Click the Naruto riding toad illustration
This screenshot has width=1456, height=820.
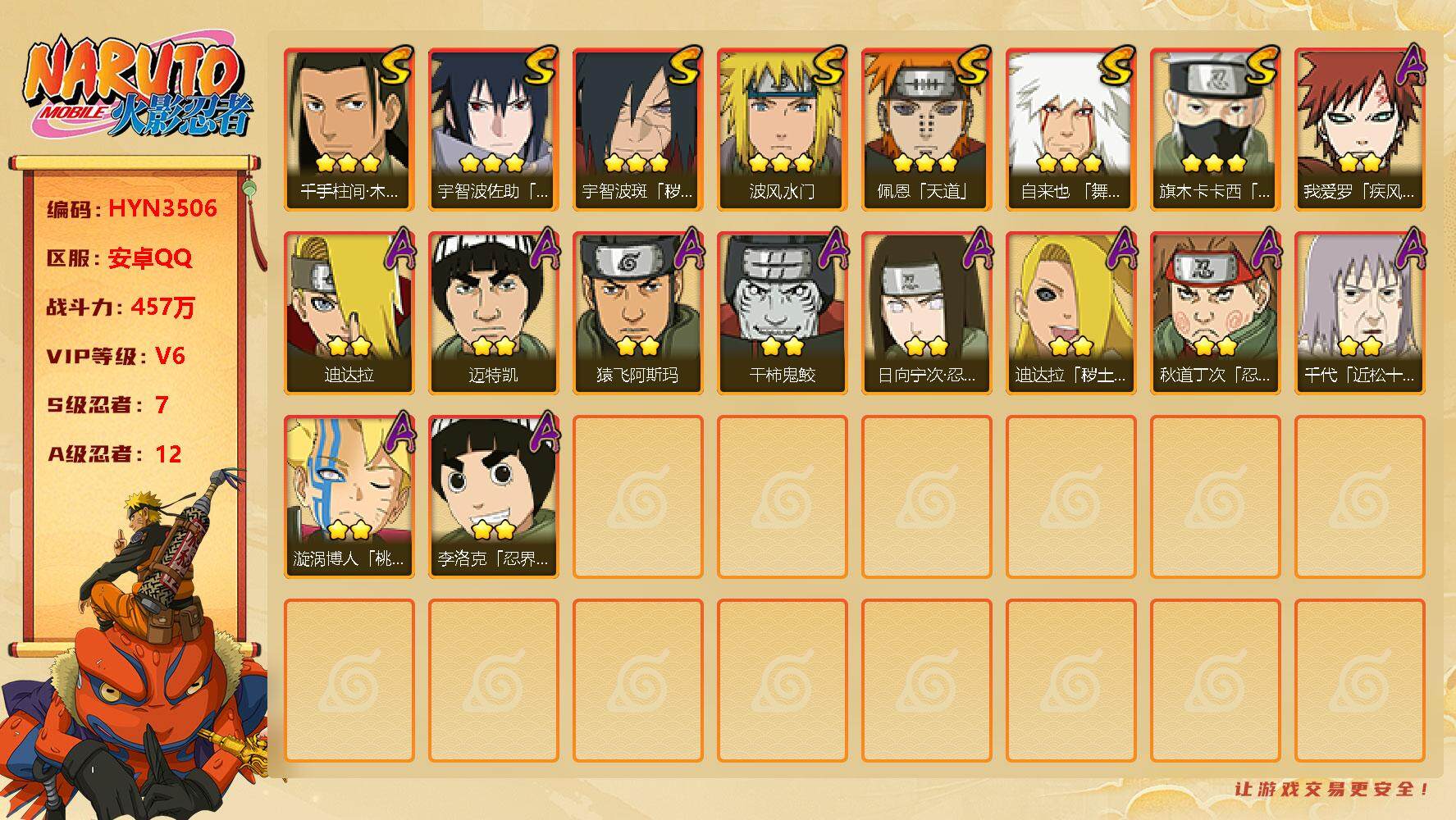[135, 648]
